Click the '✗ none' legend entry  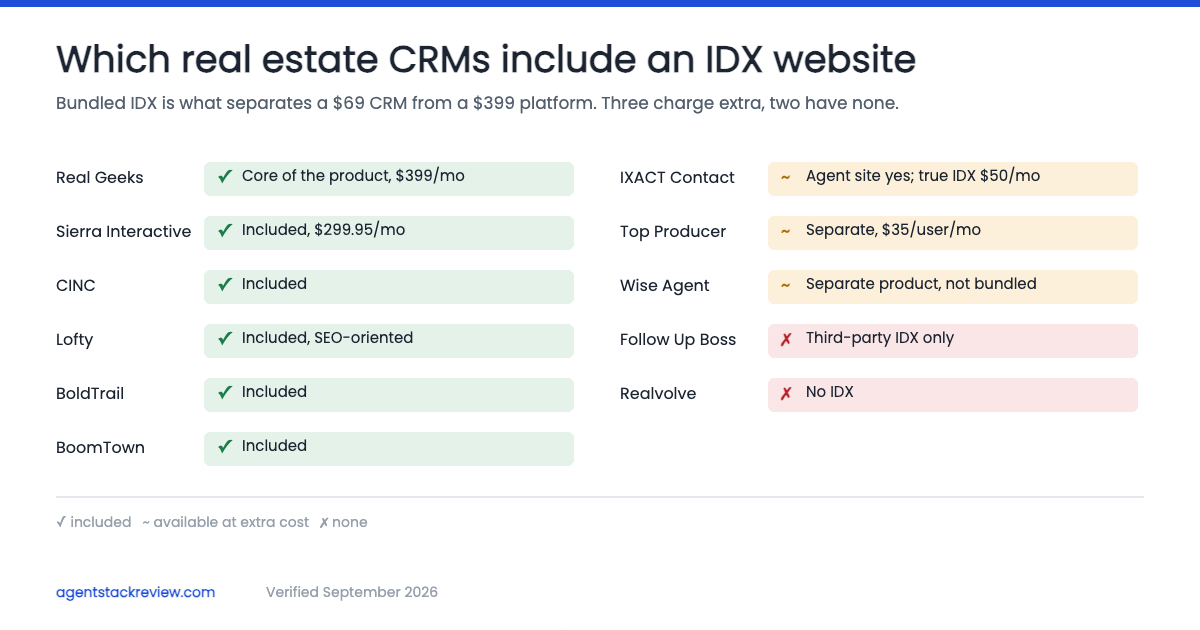pyautogui.click(x=343, y=522)
